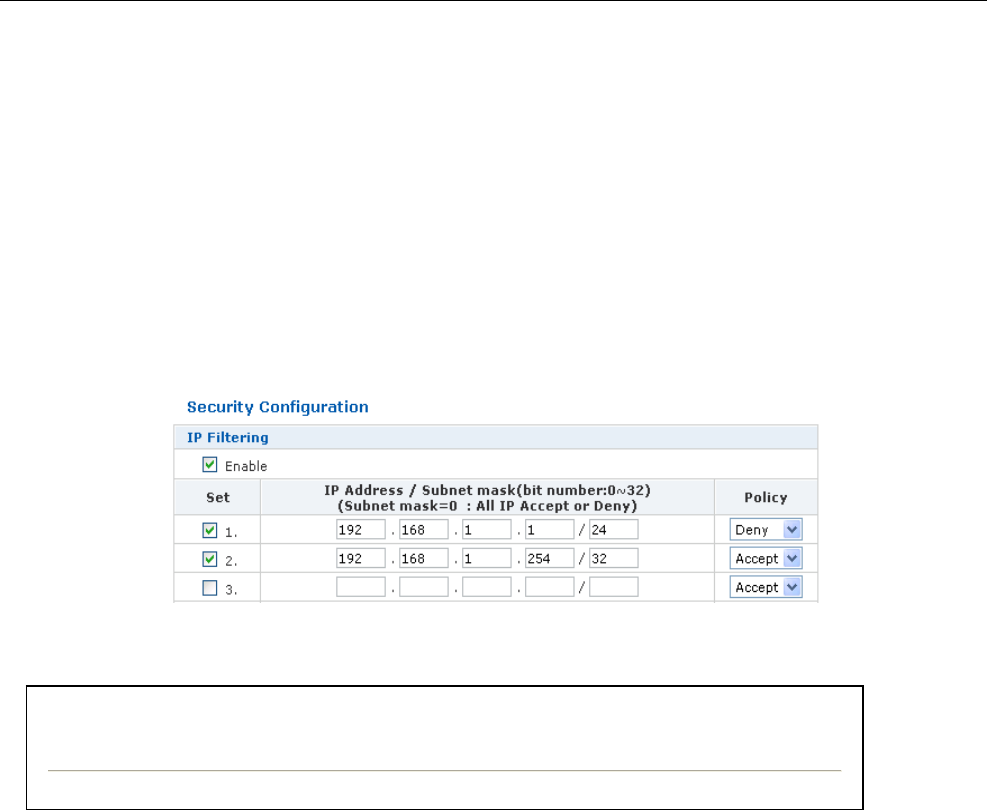Click rule 3 empty third octet field
The height and width of the screenshot is (810, 987).
click(x=487, y=587)
